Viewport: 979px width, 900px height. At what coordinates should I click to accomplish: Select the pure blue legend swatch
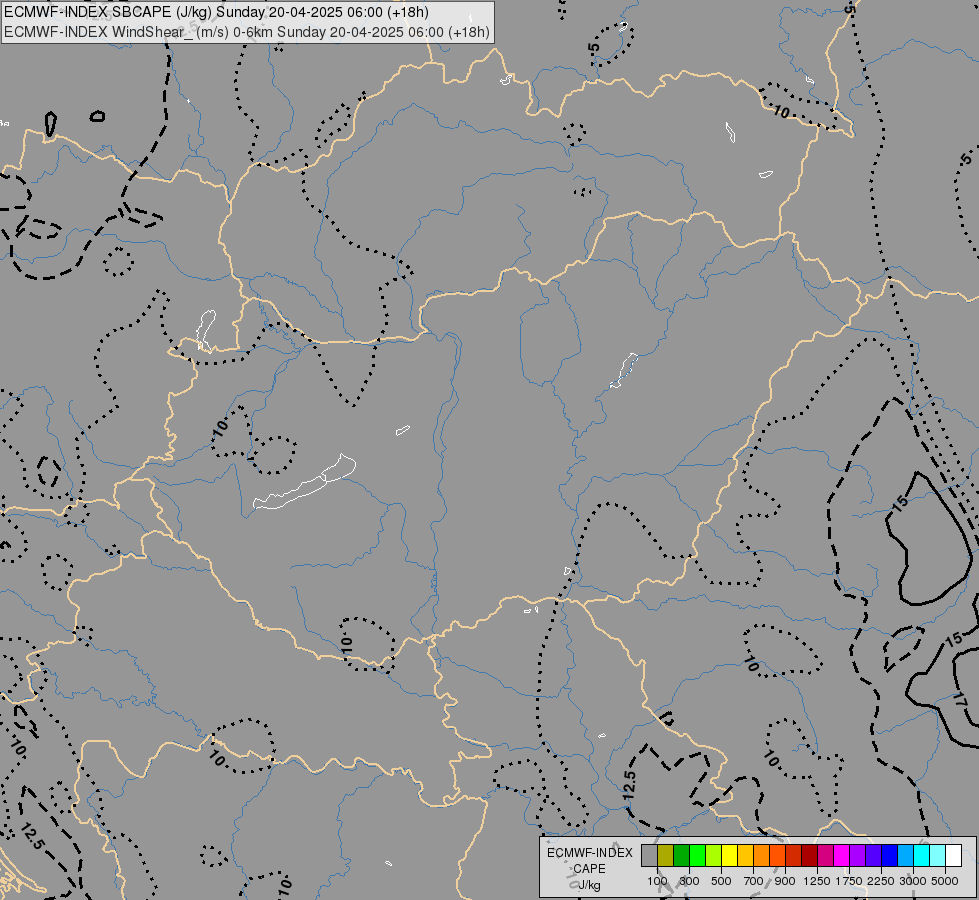tap(889, 855)
